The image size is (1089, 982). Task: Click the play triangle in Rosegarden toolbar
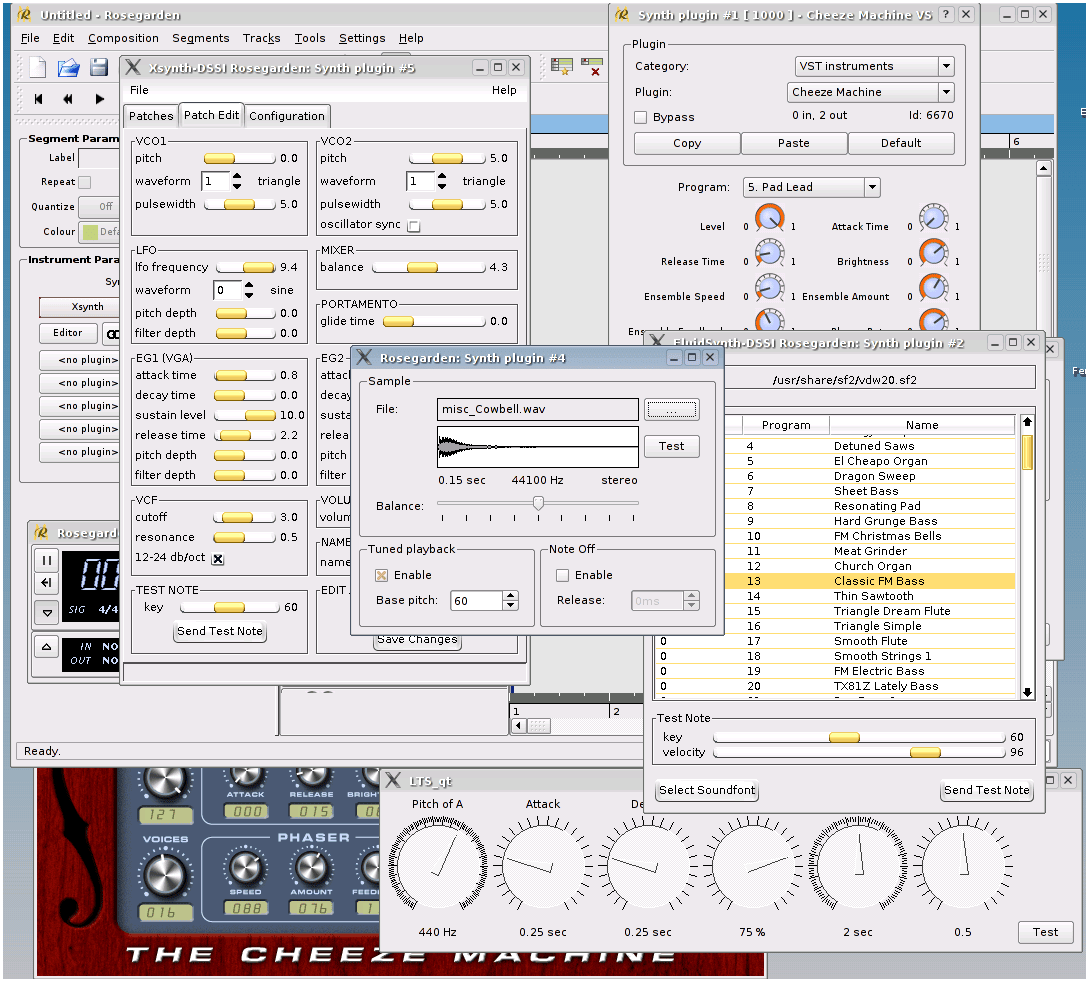click(100, 99)
